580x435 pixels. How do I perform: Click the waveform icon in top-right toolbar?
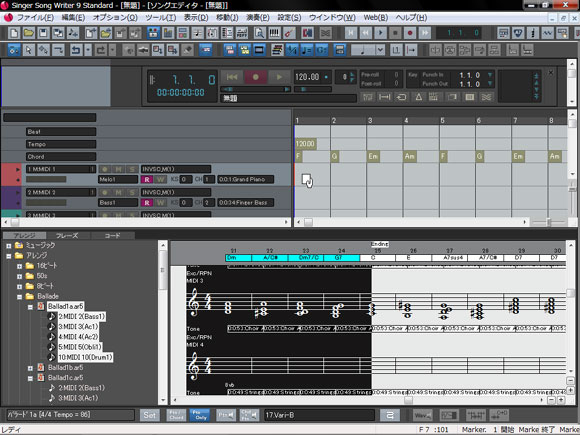pos(547,33)
